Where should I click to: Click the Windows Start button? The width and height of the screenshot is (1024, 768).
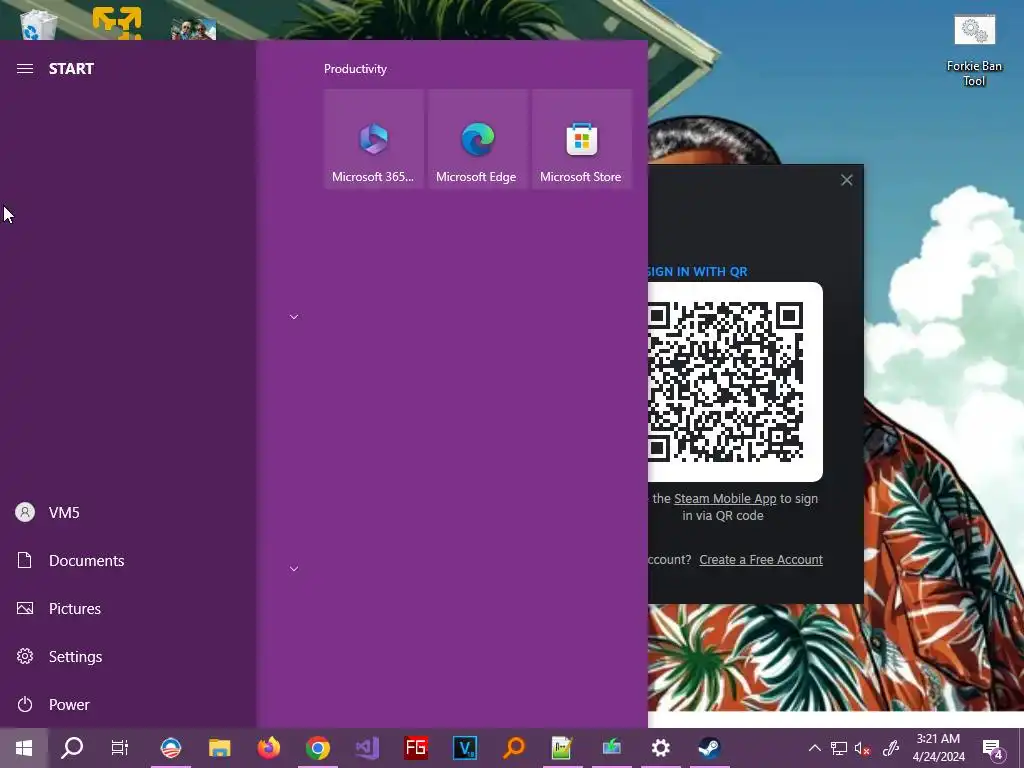click(x=24, y=748)
